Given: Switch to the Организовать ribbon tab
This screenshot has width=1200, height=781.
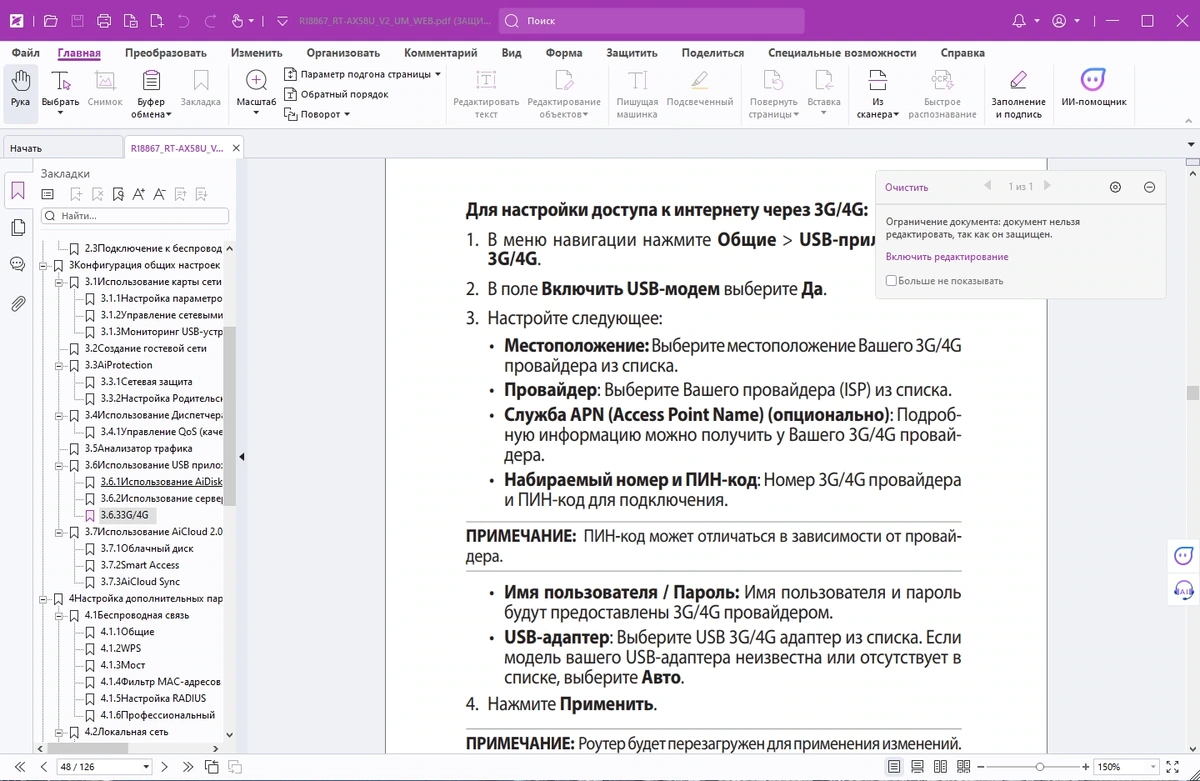Looking at the screenshot, I should [x=343, y=53].
